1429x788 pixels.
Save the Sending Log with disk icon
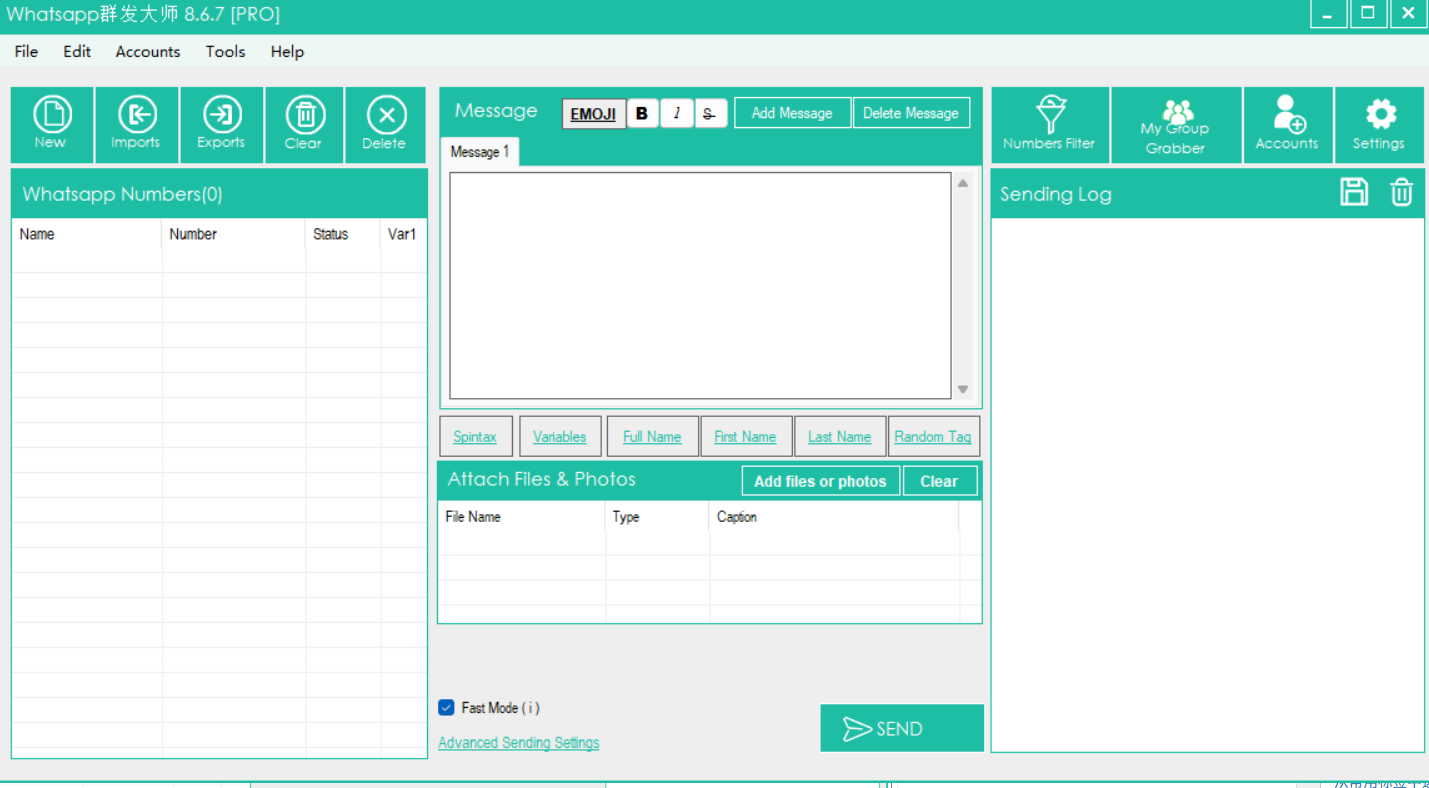1354,192
